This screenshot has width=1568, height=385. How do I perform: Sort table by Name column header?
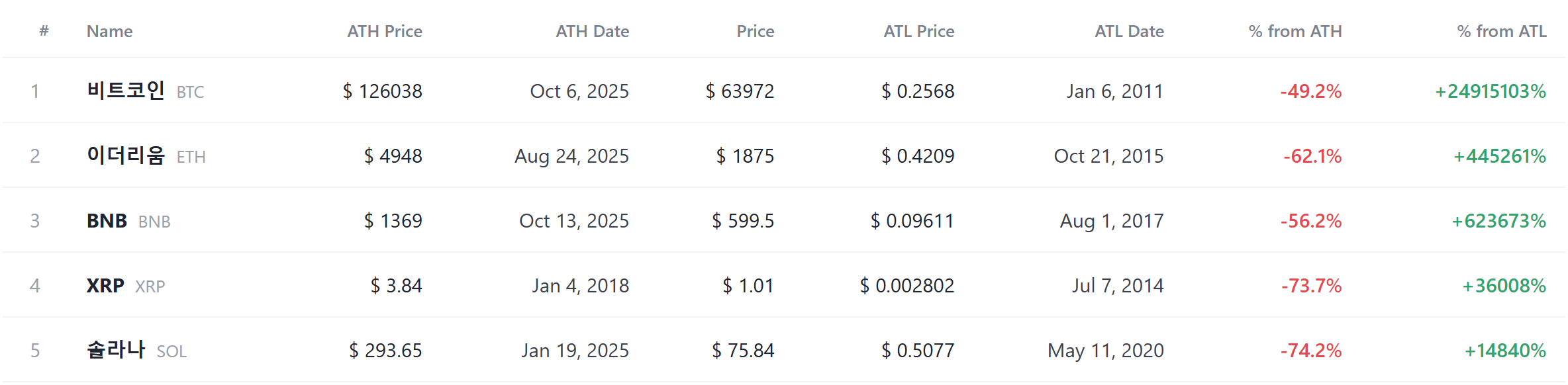[109, 31]
